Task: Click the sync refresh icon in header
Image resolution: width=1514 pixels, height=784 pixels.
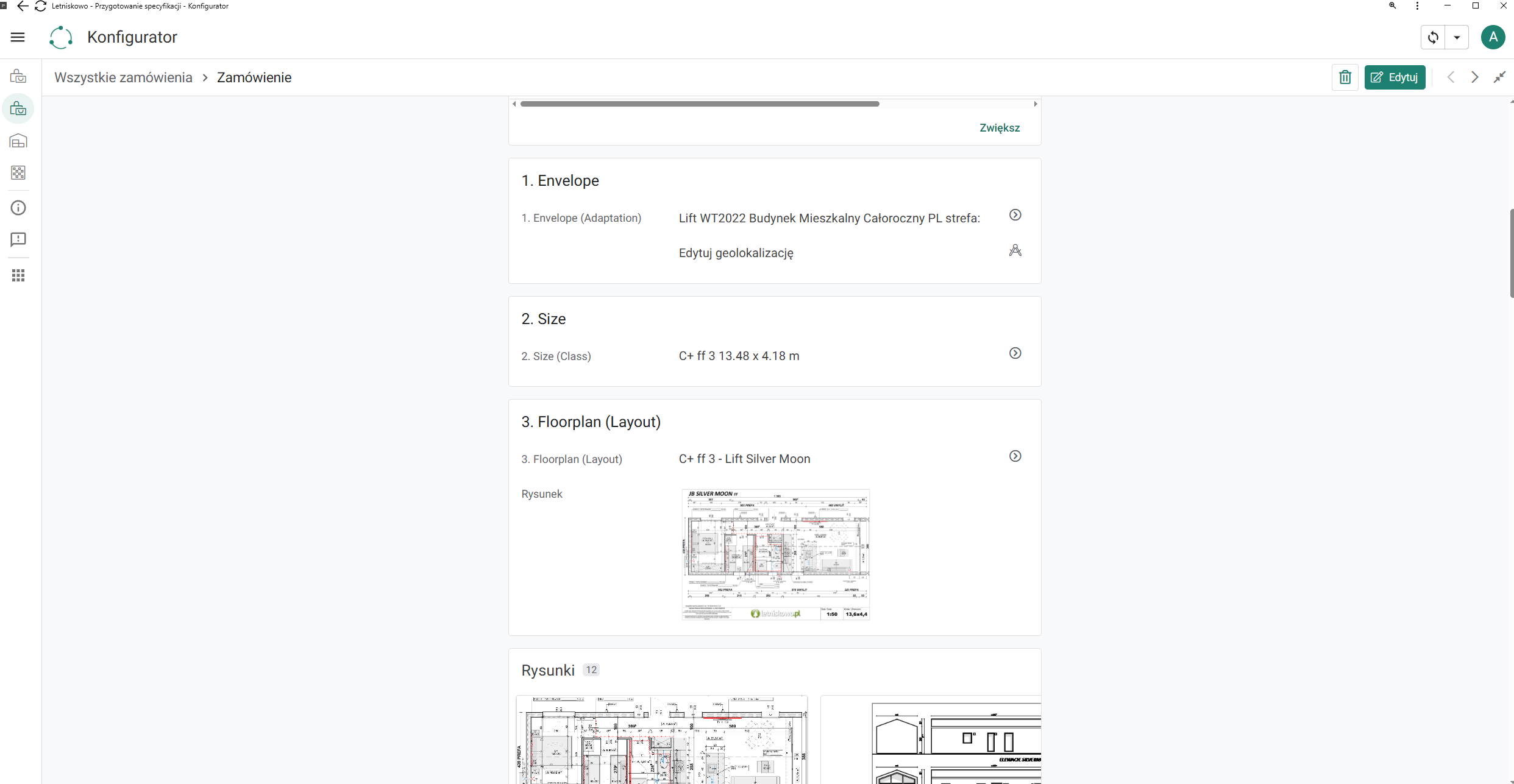Action: pyautogui.click(x=1433, y=37)
